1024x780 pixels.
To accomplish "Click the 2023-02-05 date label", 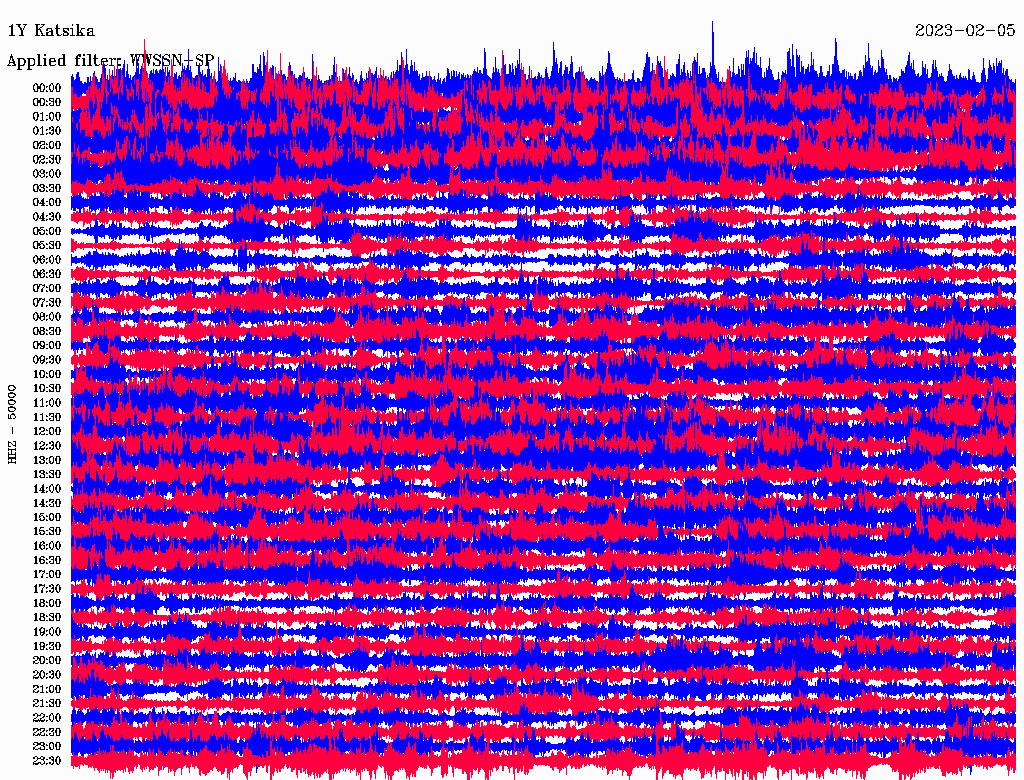I will click(964, 30).
